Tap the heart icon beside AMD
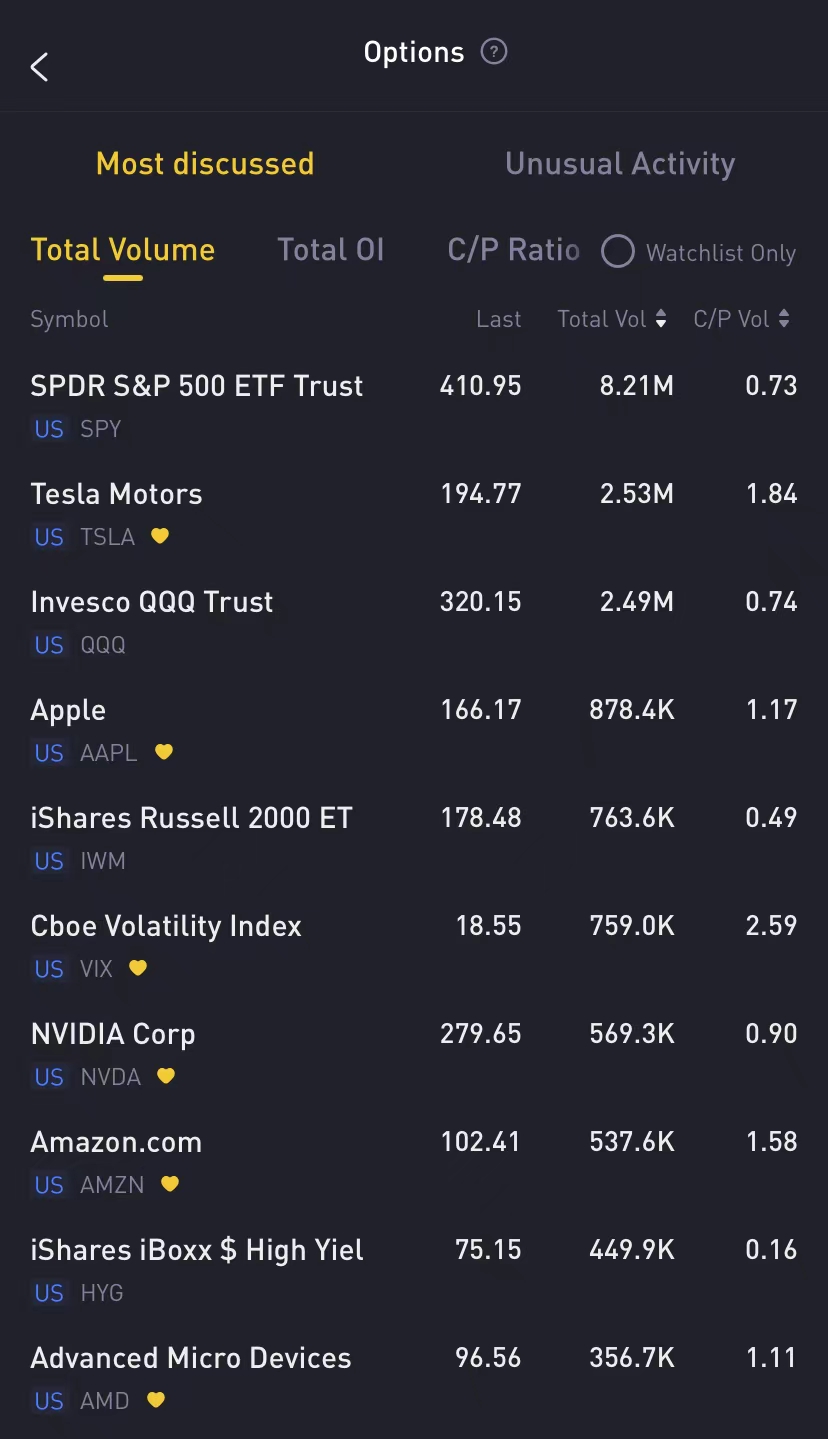 click(156, 1401)
